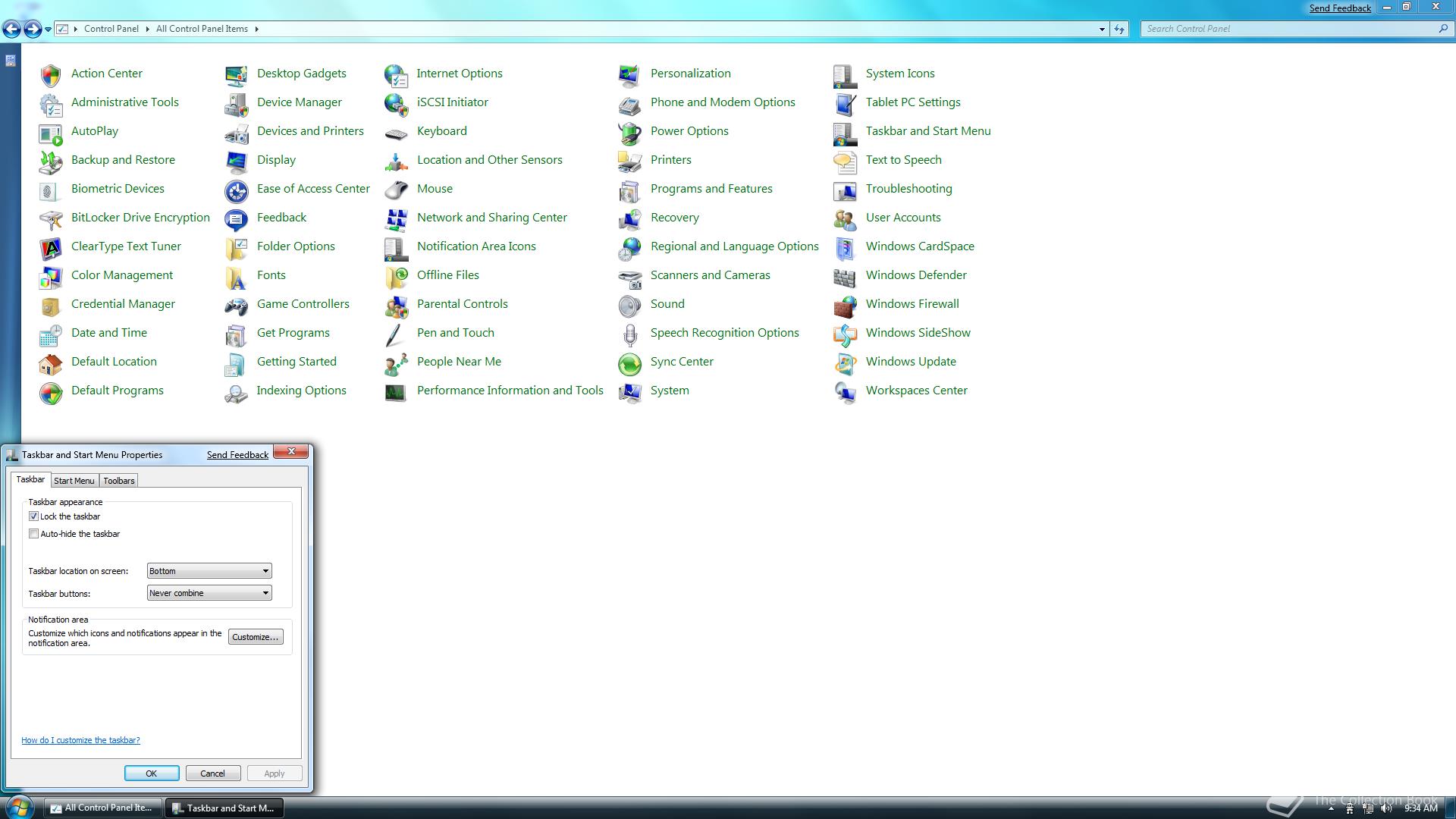Click Send Feedback link in properties dialog
This screenshot has width=1456, height=819.
coord(237,455)
